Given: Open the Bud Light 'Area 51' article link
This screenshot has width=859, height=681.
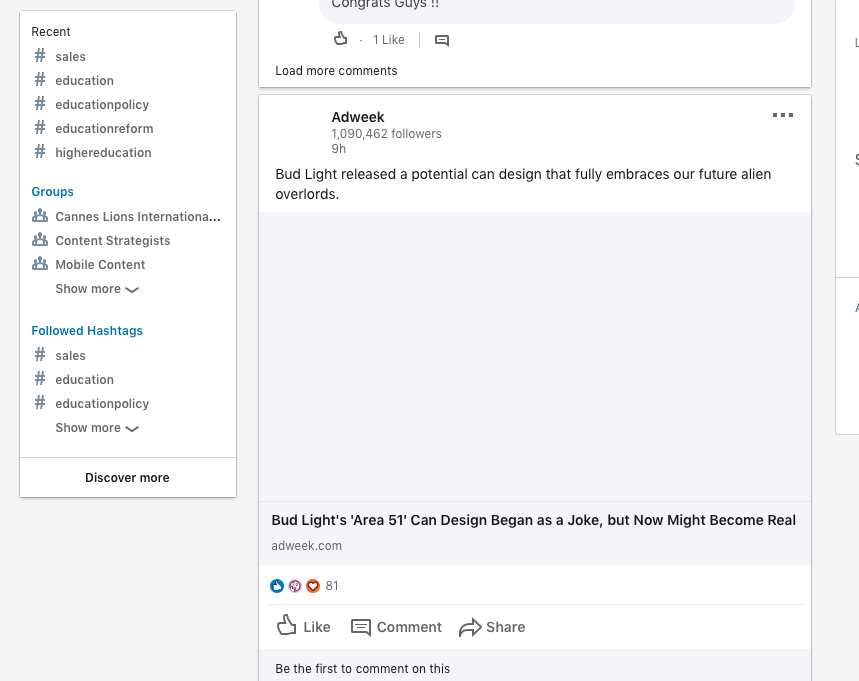Looking at the screenshot, I should (533, 520).
